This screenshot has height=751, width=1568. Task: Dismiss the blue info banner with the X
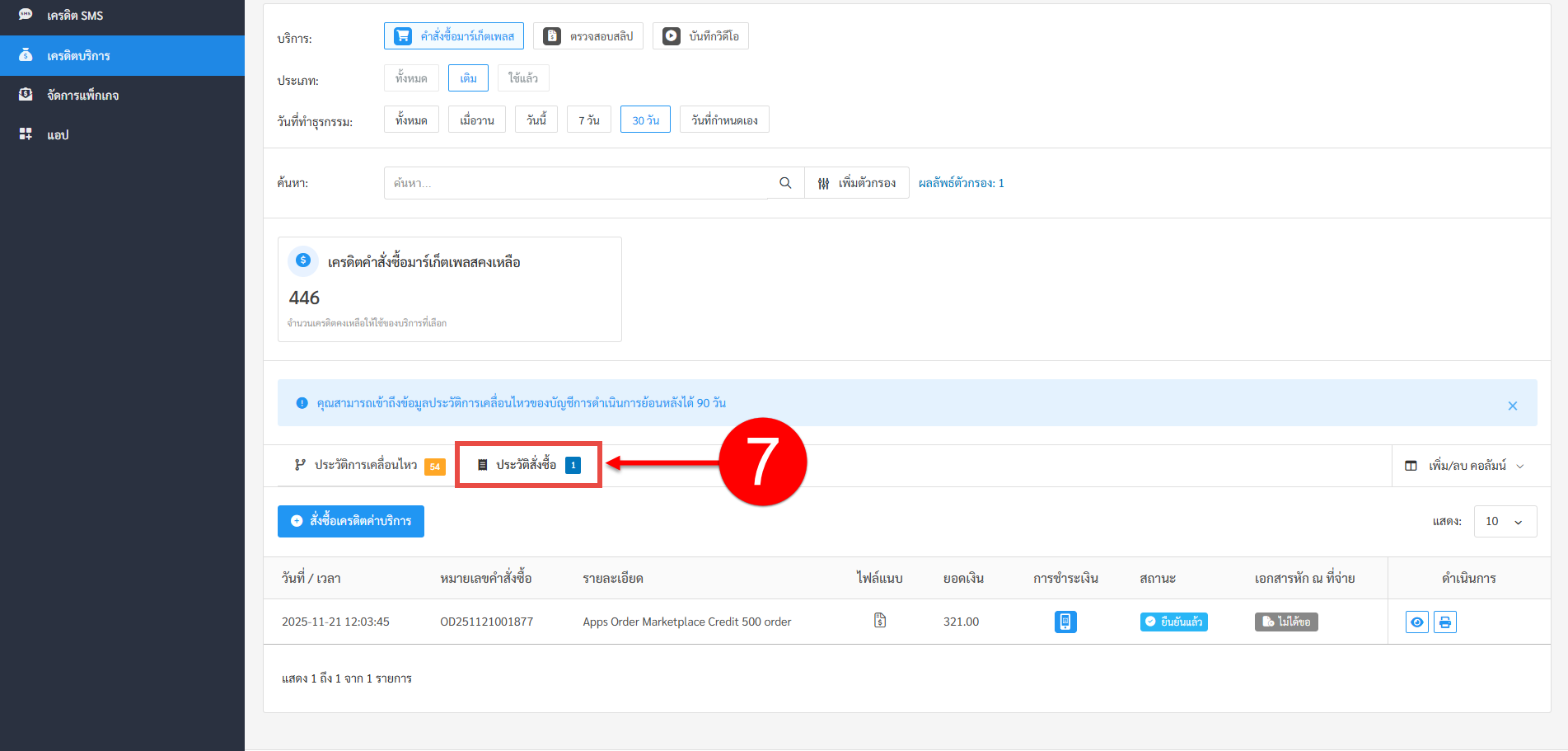pos(1512,406)
